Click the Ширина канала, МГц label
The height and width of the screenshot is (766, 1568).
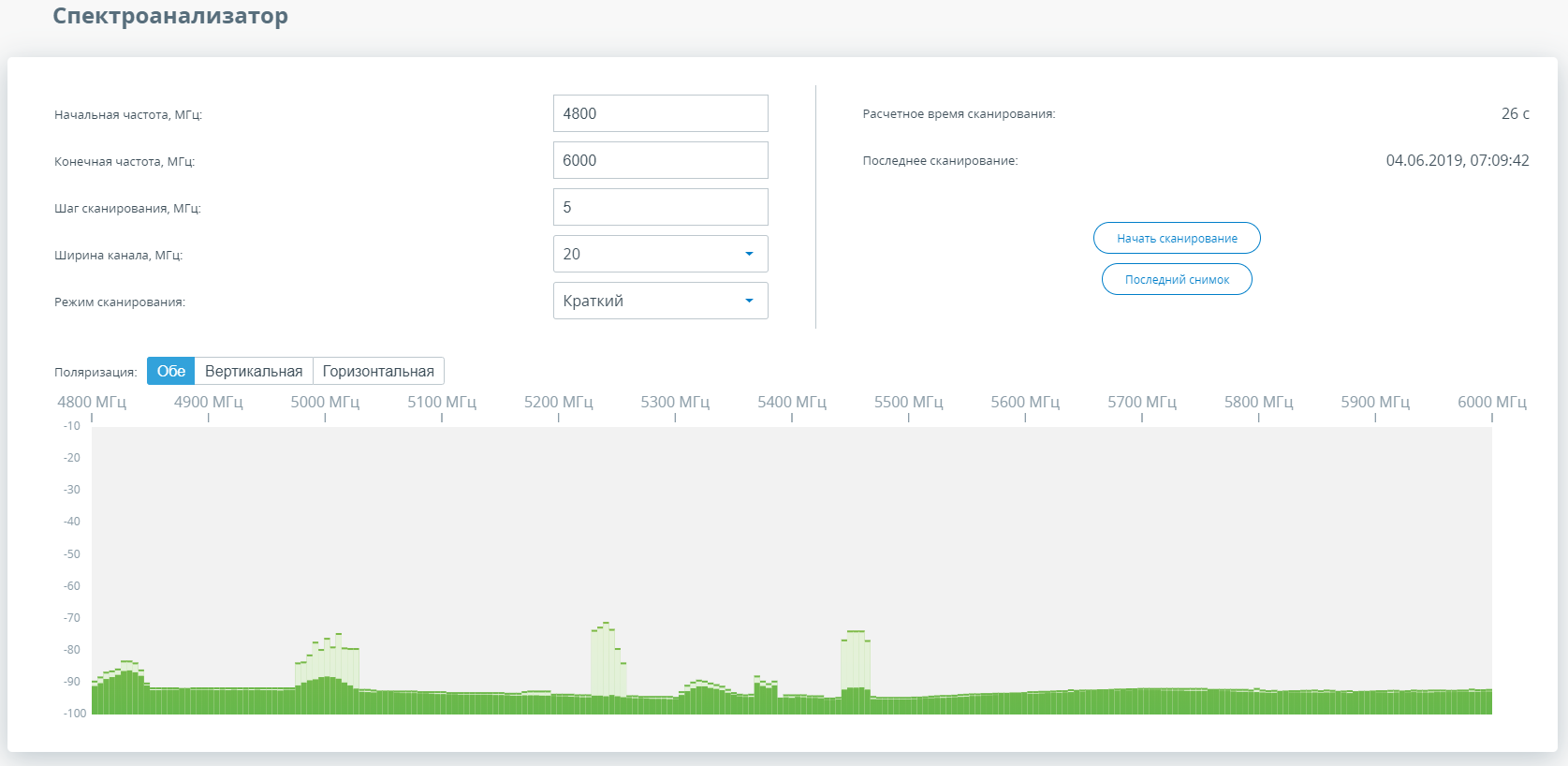[119, 255]
